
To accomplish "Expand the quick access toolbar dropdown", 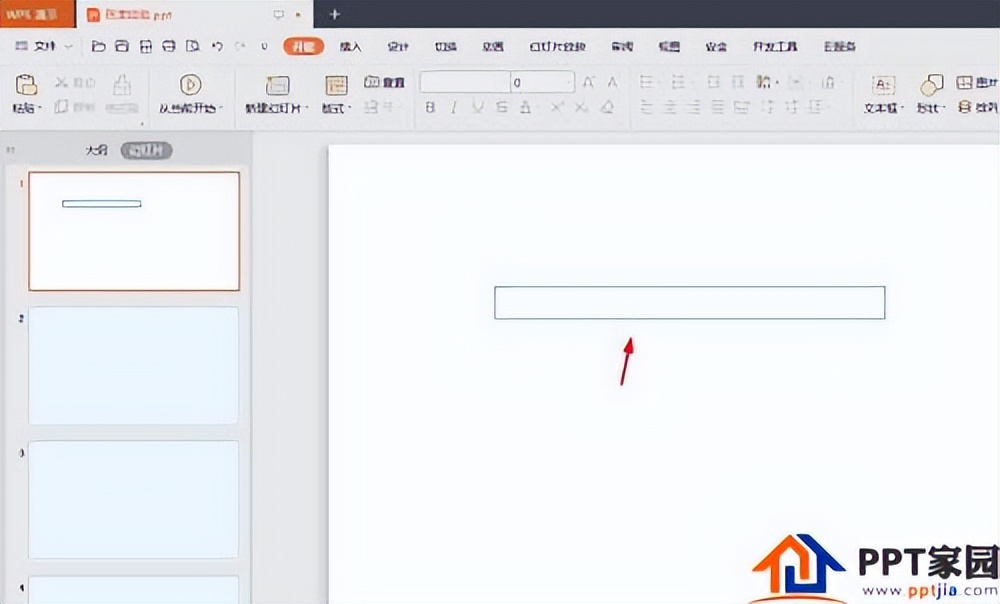I will pyautogui.click(x=264, y=46).
